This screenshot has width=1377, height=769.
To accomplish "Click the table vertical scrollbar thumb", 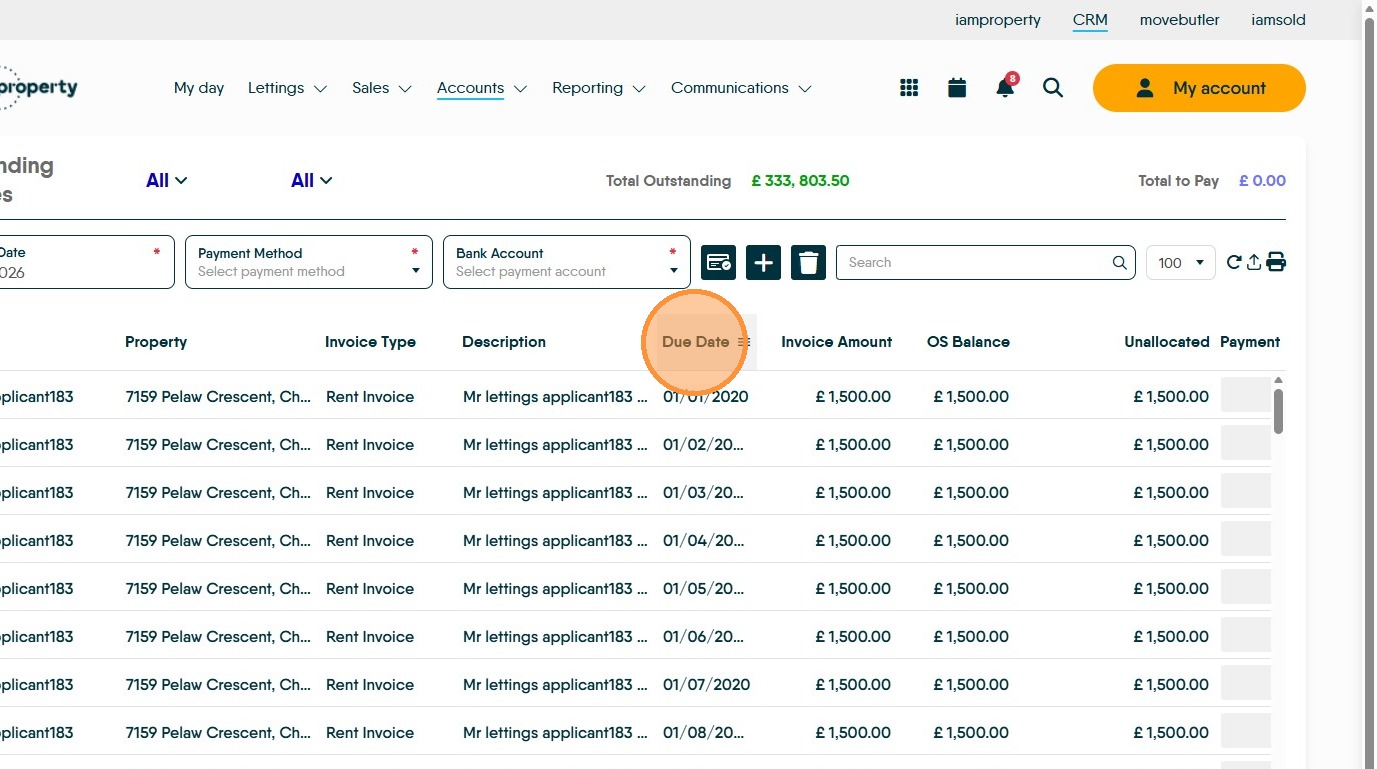I will (1278, 410).
